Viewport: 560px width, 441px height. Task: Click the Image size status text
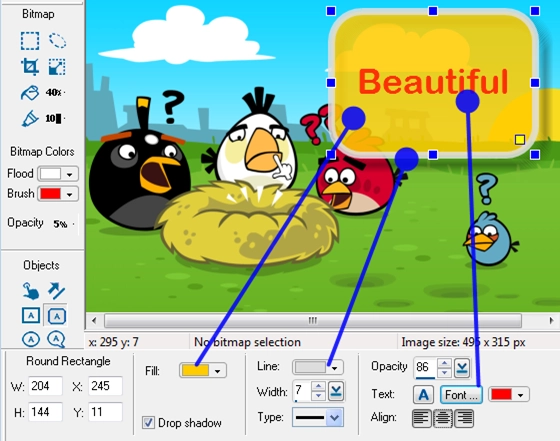(463, 342)
